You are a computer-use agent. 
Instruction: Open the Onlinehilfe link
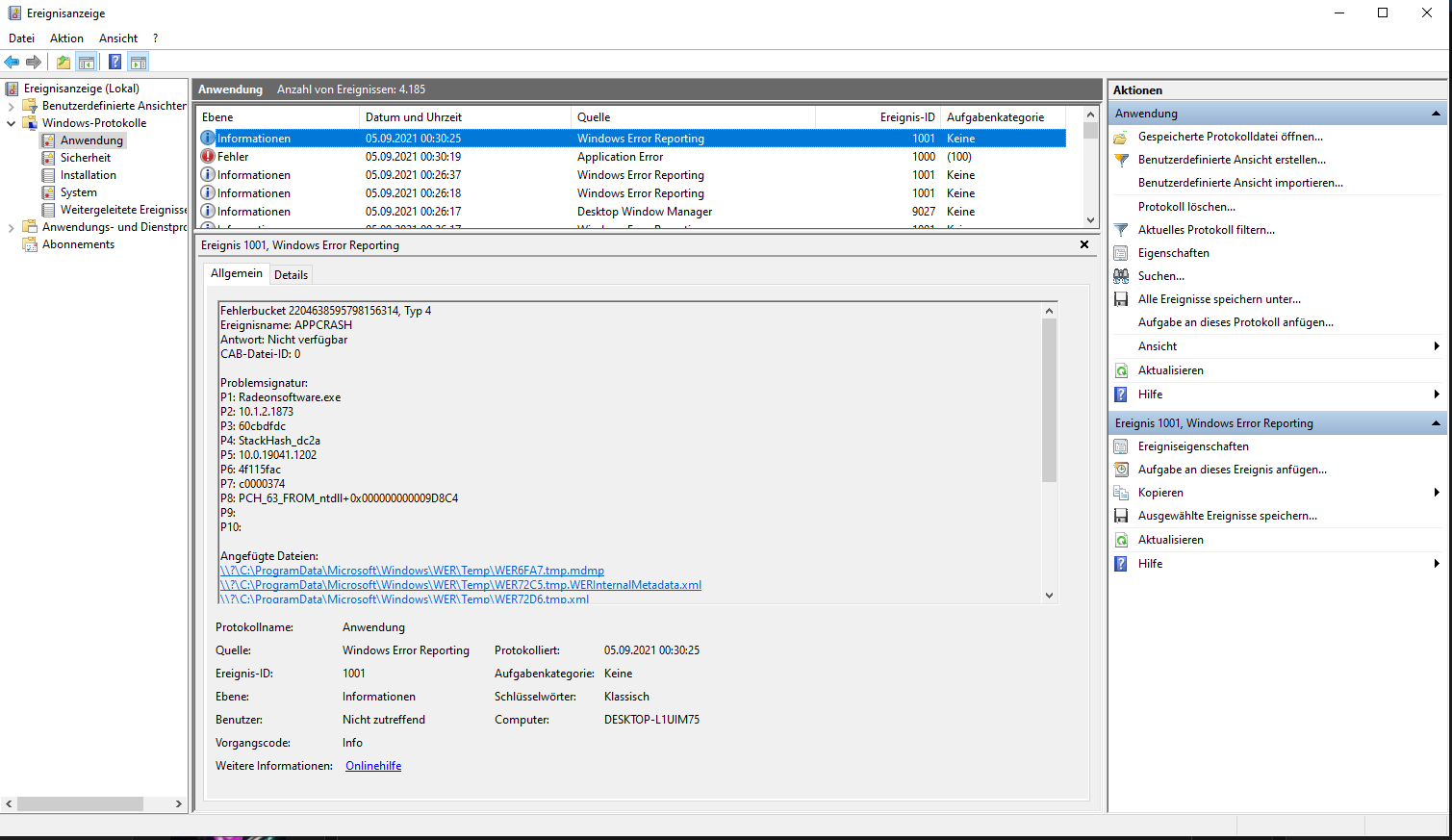click(373, 766)
